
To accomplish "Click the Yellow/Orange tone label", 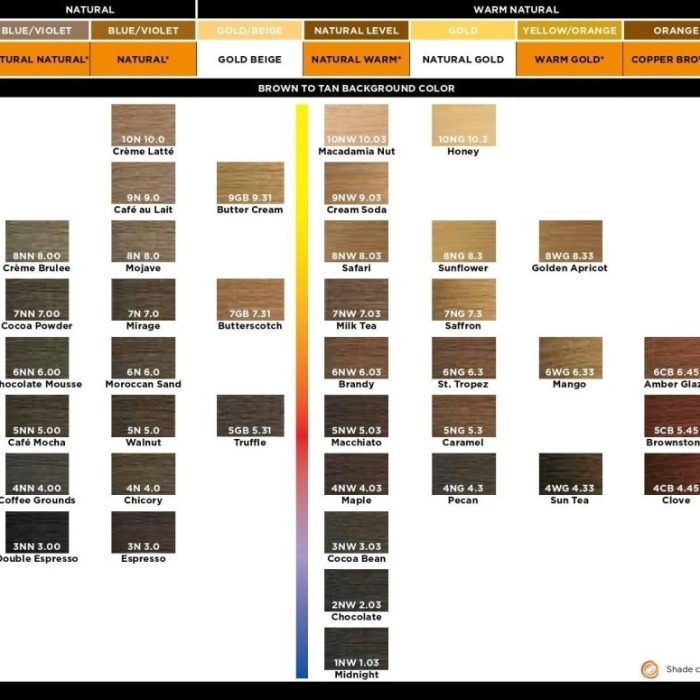I will [x=569, y=30].
